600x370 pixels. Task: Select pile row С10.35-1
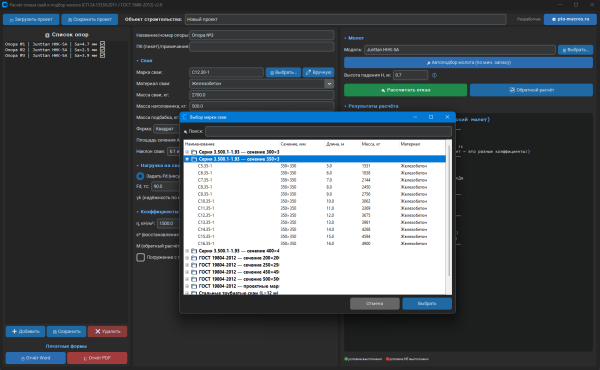coord(315,201)
